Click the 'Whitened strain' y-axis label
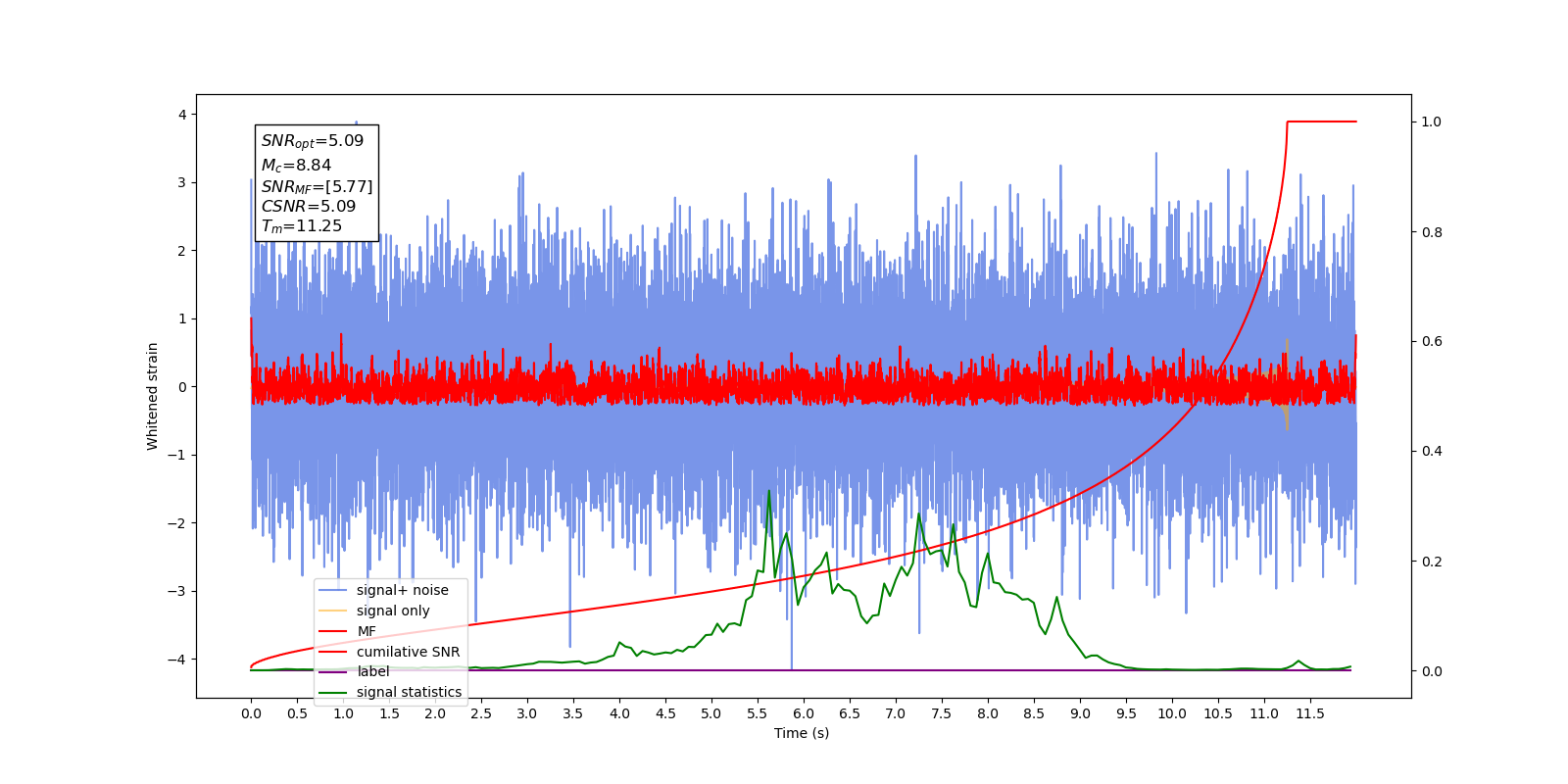 click(153, 396)
